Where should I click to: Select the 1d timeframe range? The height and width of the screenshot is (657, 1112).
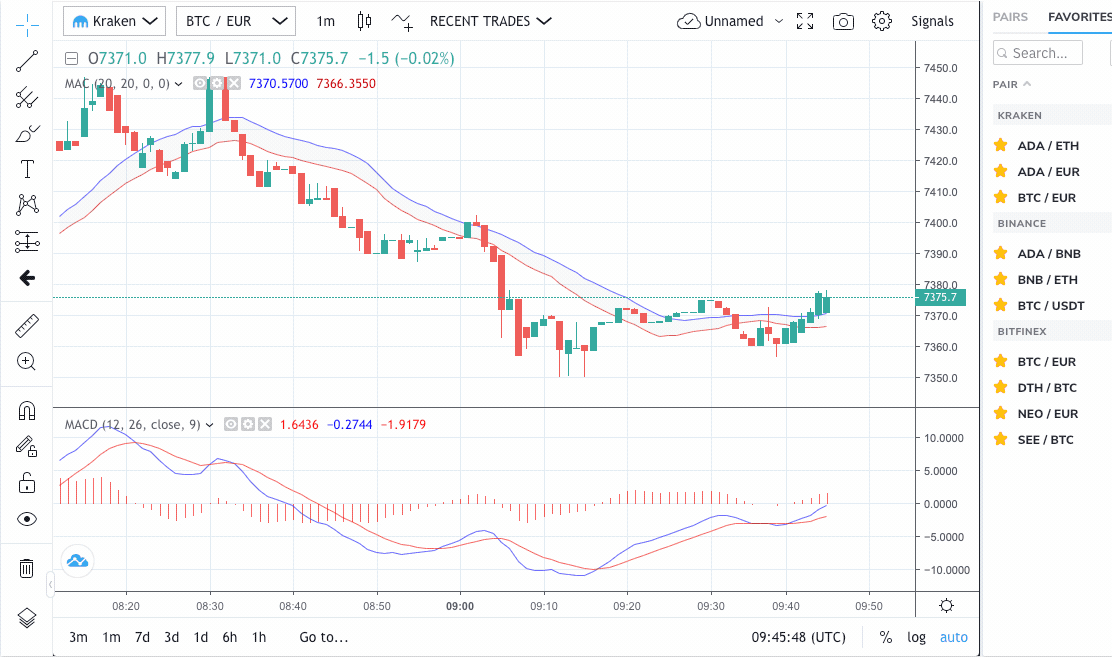click(x=201, y=637)
